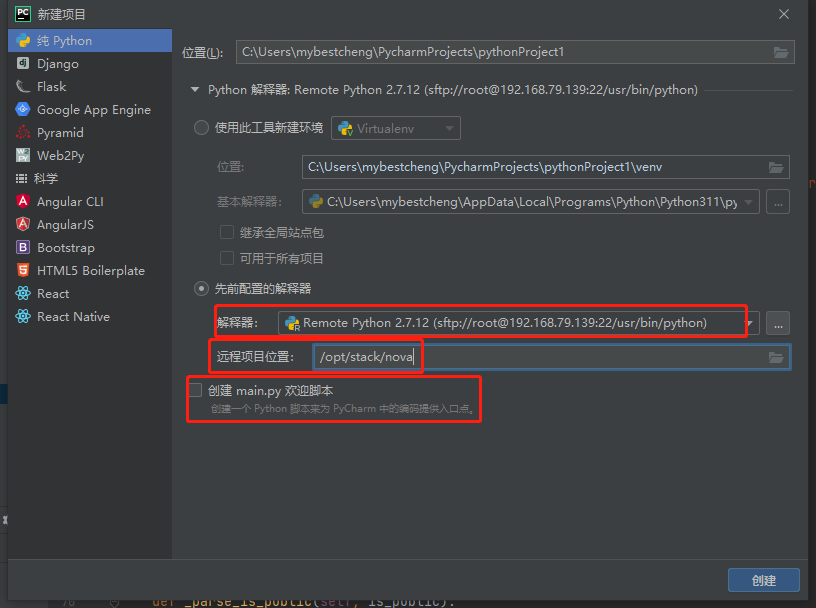Click the 远程项目位置 input field
816x608 pixels.
click(552, 357)
